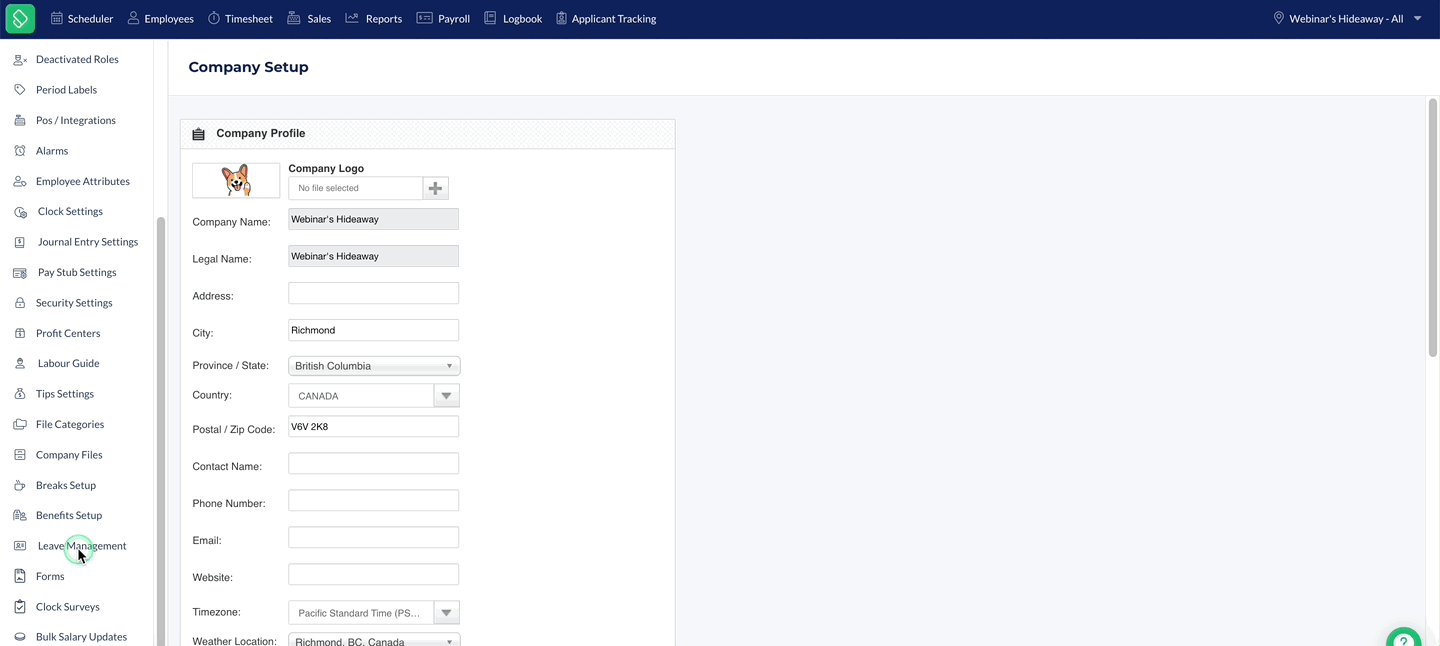Click the Alarms clock icon
The height and width of the screenshot is (646, 1440).
[x=20, y=151]
